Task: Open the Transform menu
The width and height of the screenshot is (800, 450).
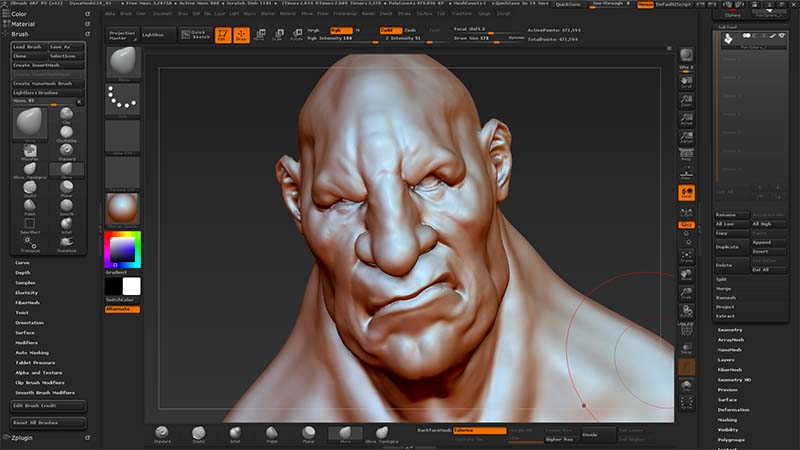Action: coord(462,14)
